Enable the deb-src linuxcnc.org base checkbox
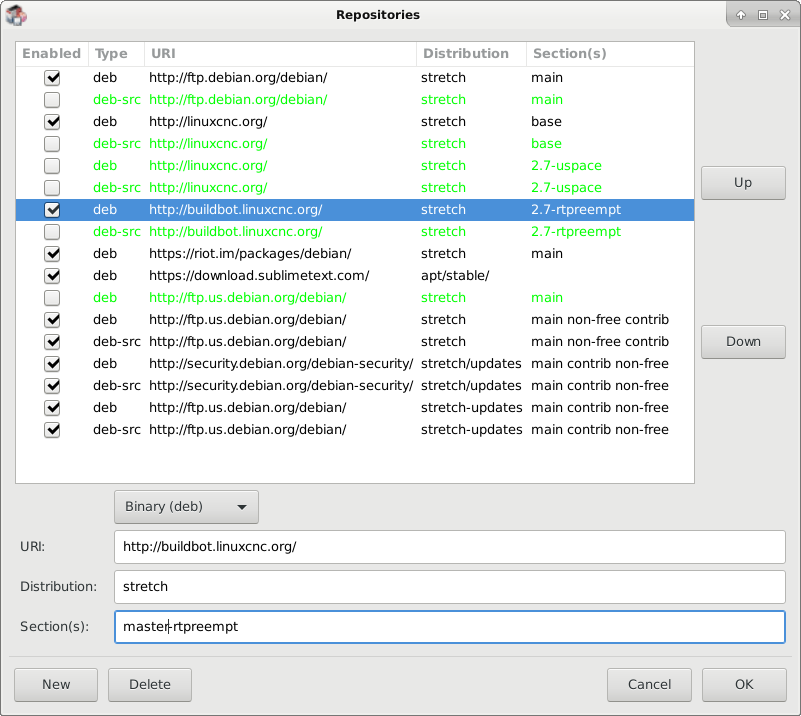This screenshot has height=716, width=801. point(52,144)
